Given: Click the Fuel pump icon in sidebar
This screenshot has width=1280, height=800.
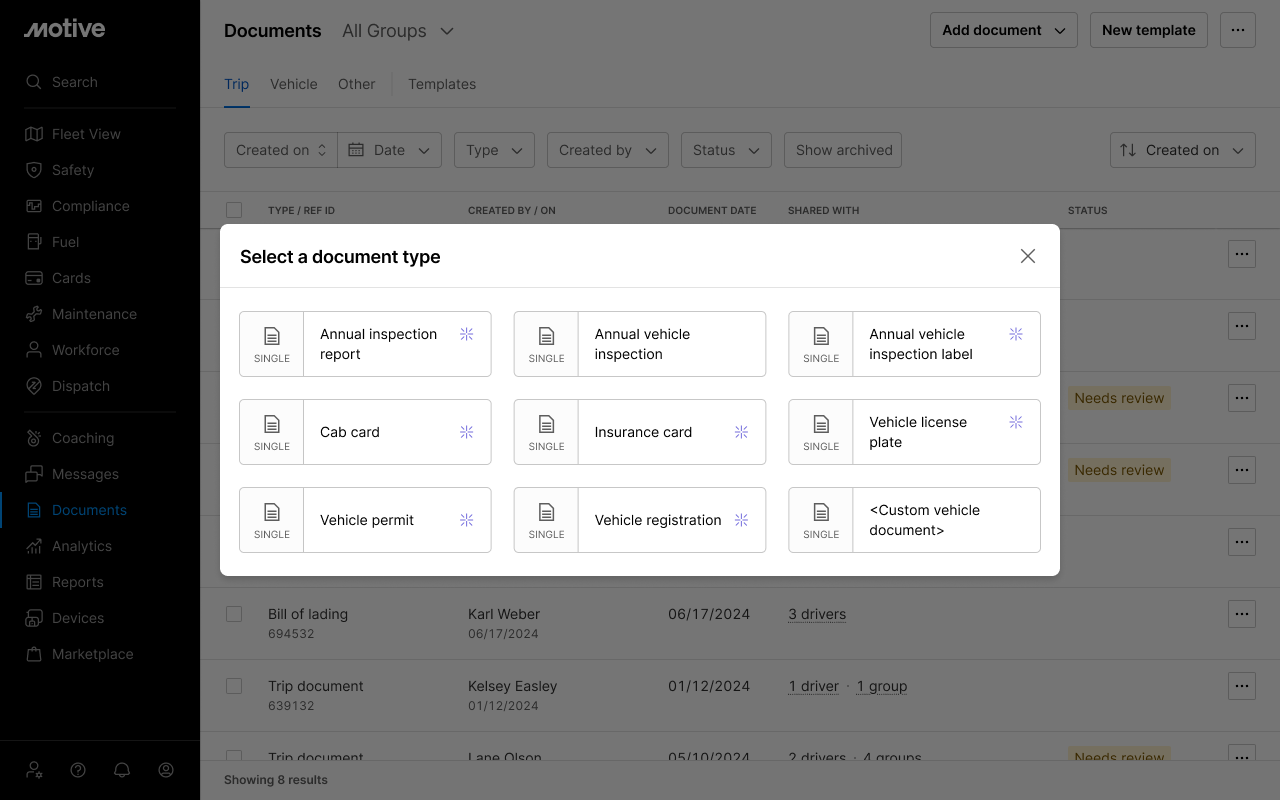Looking at the screenshot, I should [x=34, y=242].
